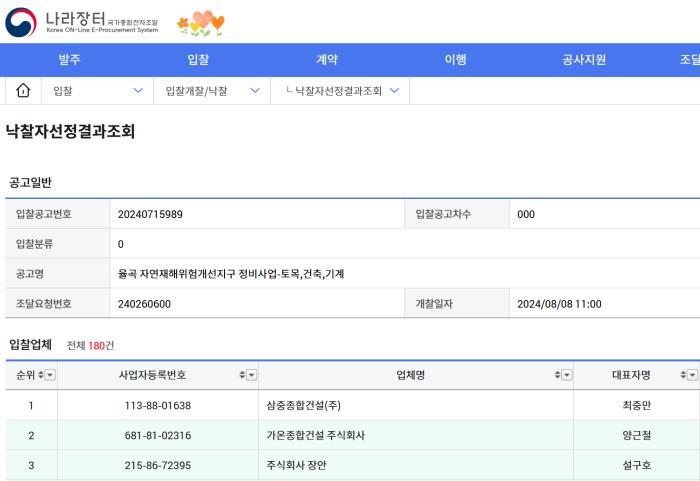Open the 발주 menu
The height and width of the screenshot is (481, 700).
70,59
